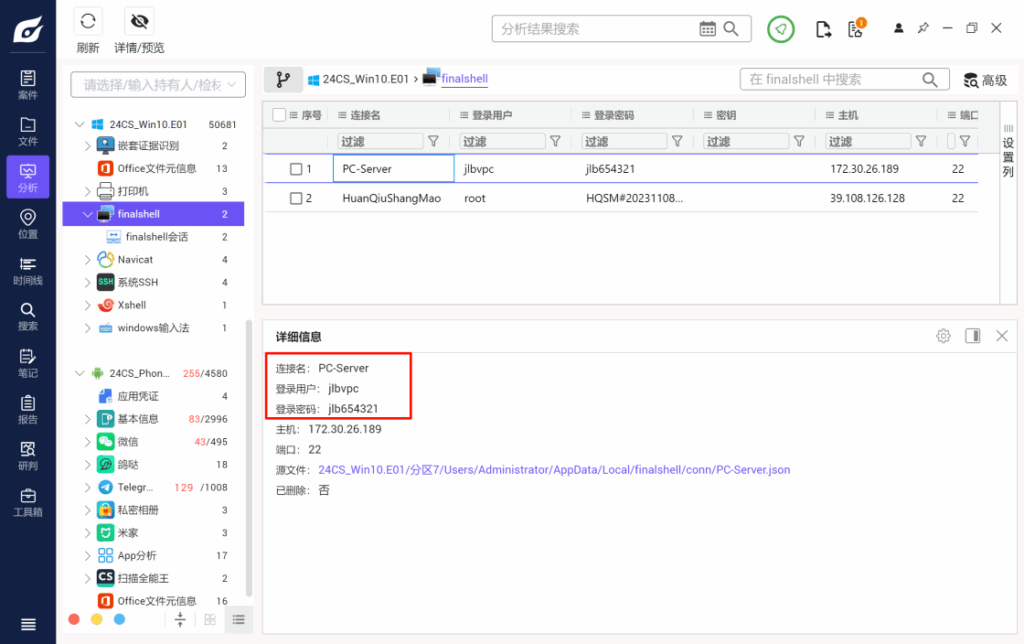This screenshot has width=1024, height=644.
Task: Check the checkbox for row 2 HuanQiuShangMao
Action: point(296,198)
